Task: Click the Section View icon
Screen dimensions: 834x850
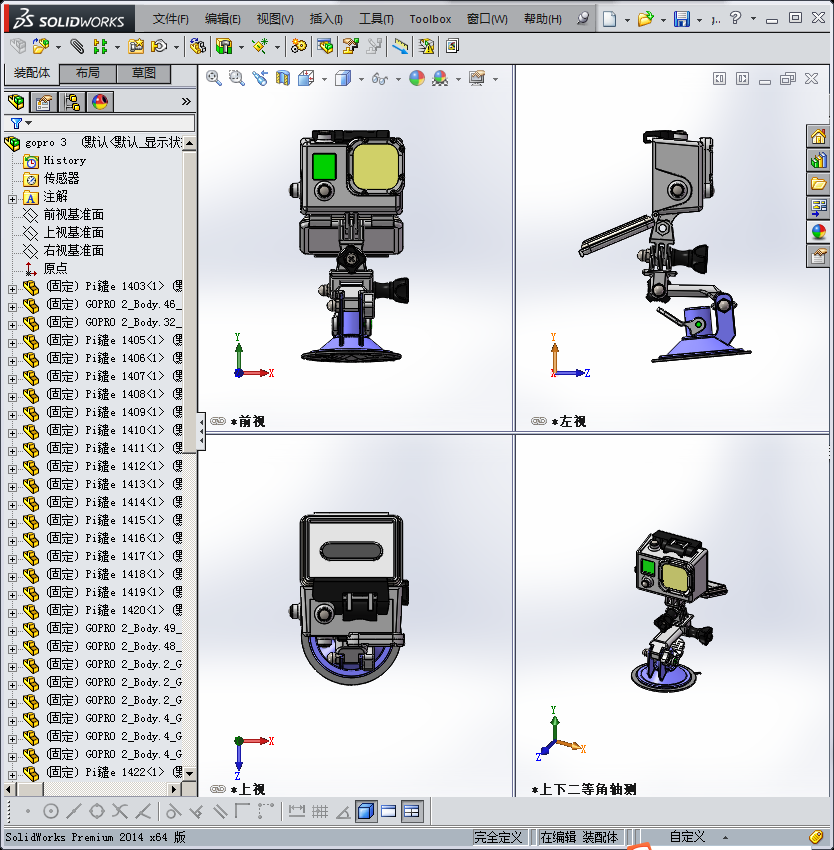Action: point(282,78)
